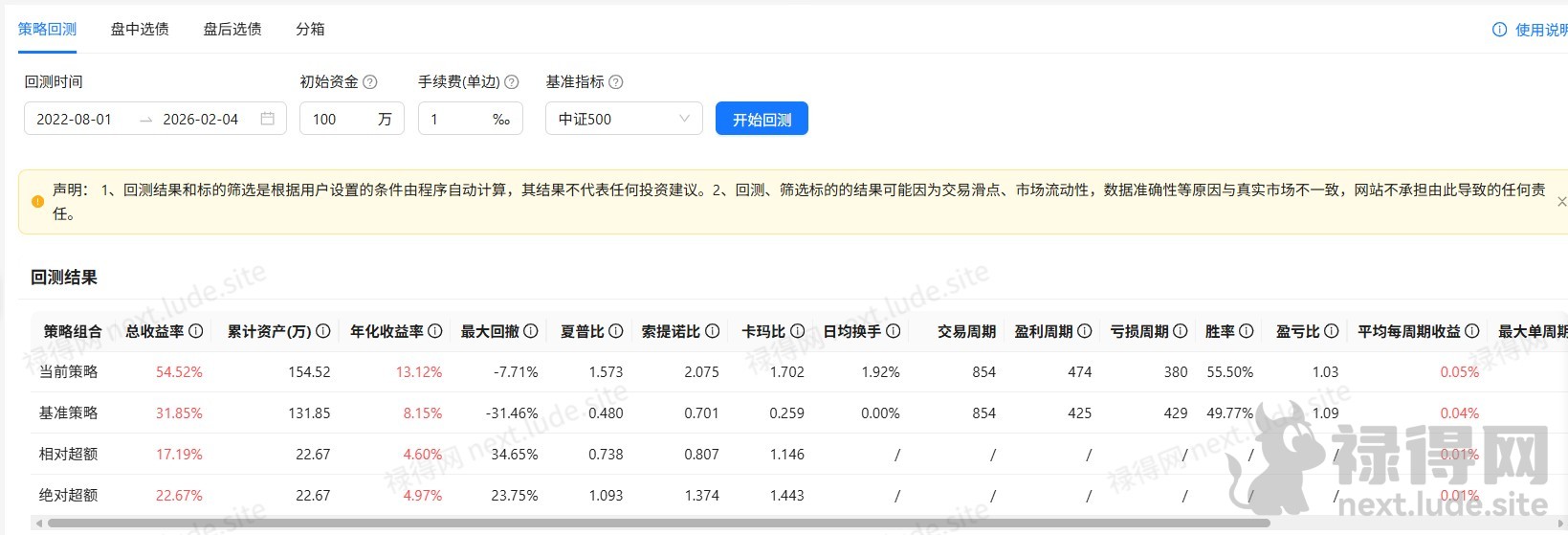1568x535 pixels.
Task: Click the info icon next to 总收益率
Action: tap(196, 331)
